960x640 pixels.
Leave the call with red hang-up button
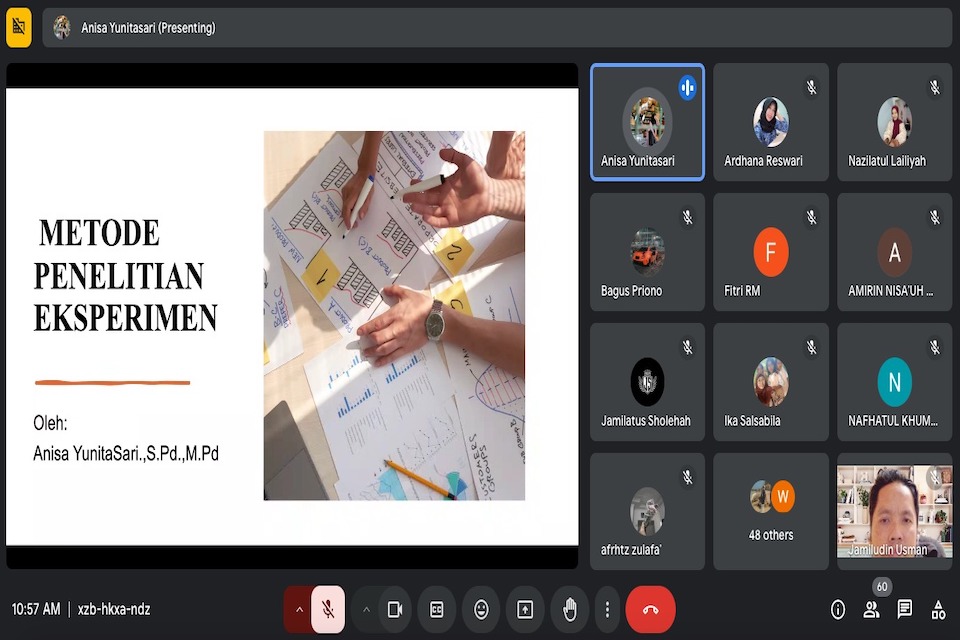(x=650, y=610)
